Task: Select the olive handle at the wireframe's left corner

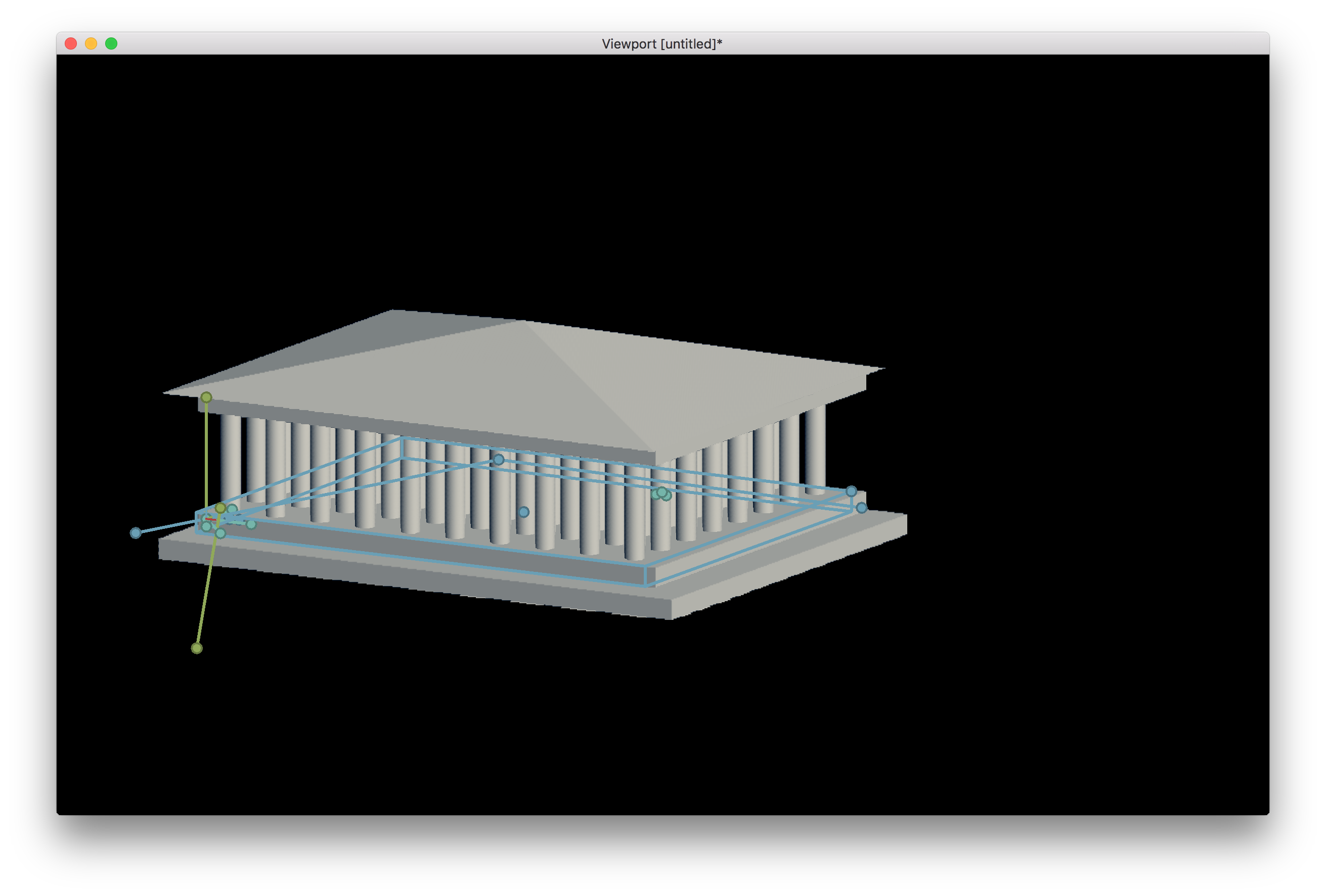Action: 220,508
